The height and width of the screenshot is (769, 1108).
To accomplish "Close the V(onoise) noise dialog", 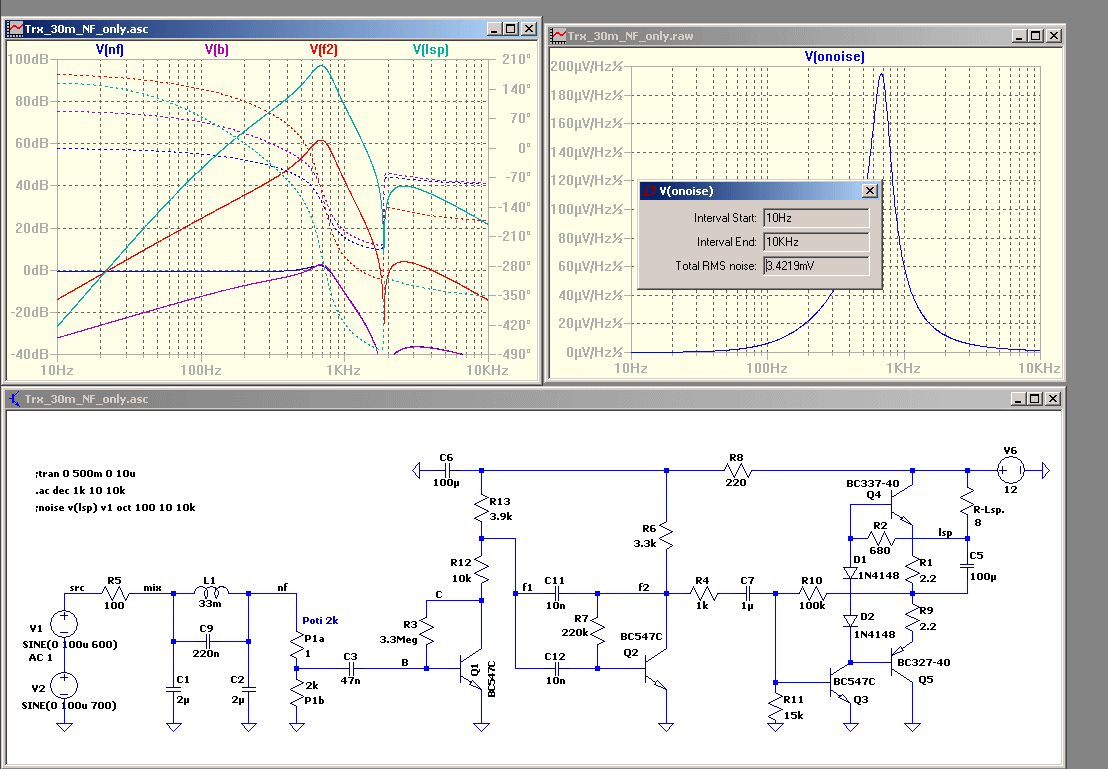I will 869,190.
